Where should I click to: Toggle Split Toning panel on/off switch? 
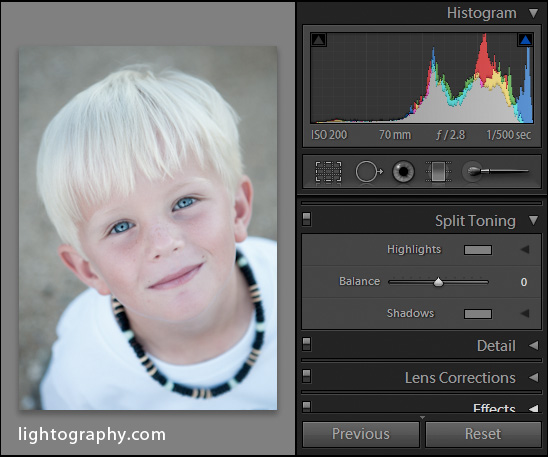[307, 219]
